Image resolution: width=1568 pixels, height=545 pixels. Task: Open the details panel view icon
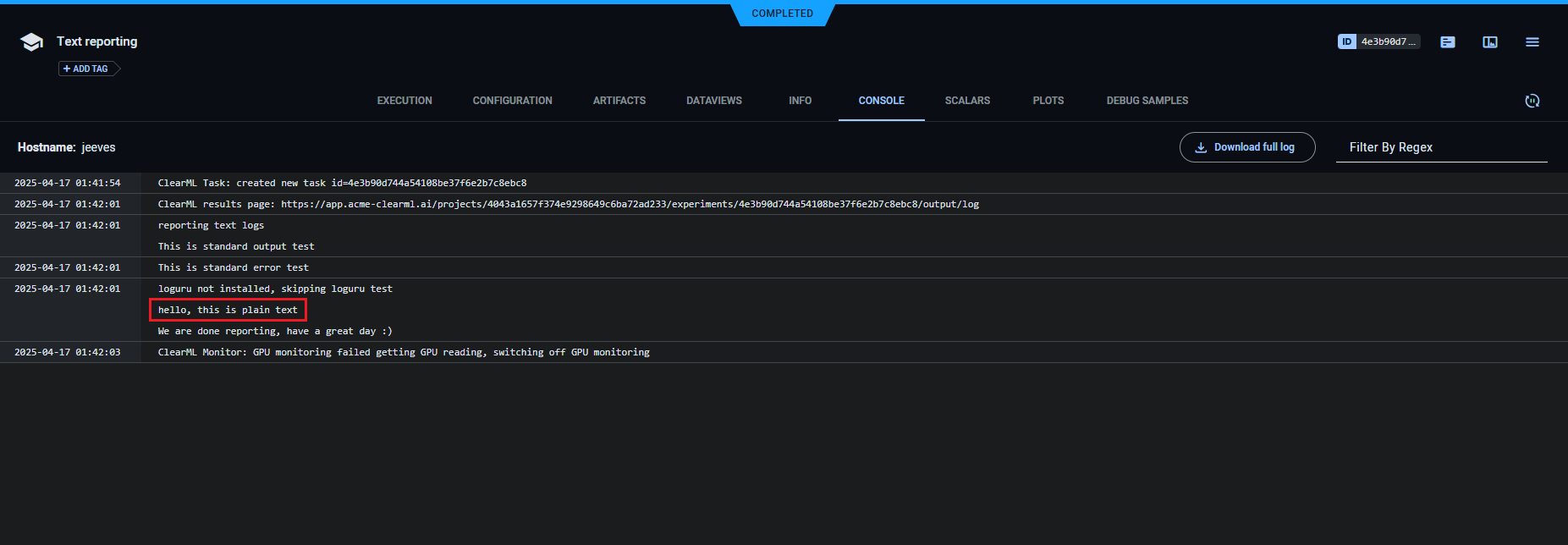pyautogui.click(x=1490, y=41)
